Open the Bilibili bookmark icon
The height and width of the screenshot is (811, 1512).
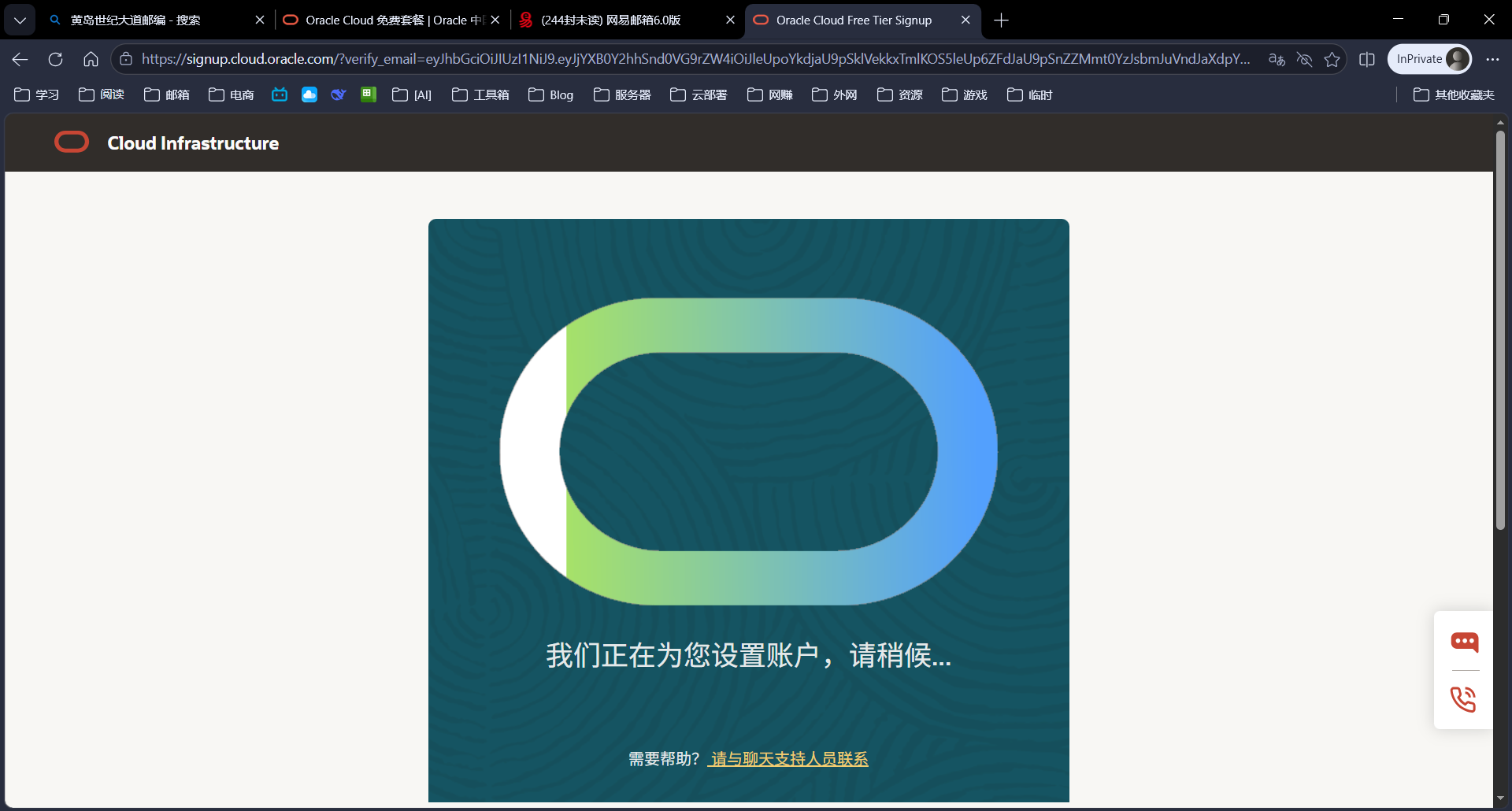click(280, 94)
